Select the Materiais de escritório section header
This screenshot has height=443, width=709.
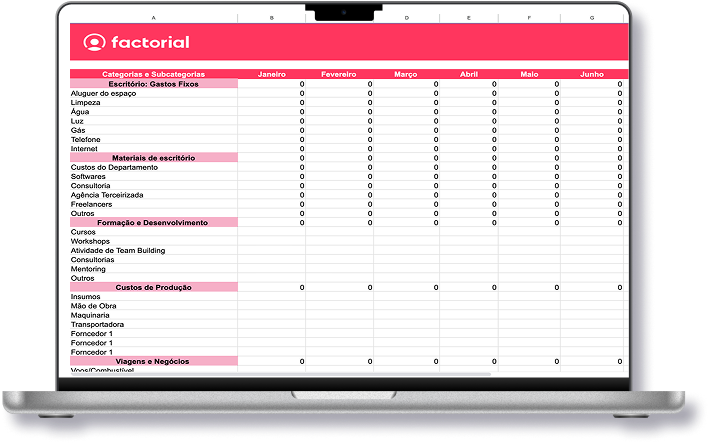tap(153, 158)
